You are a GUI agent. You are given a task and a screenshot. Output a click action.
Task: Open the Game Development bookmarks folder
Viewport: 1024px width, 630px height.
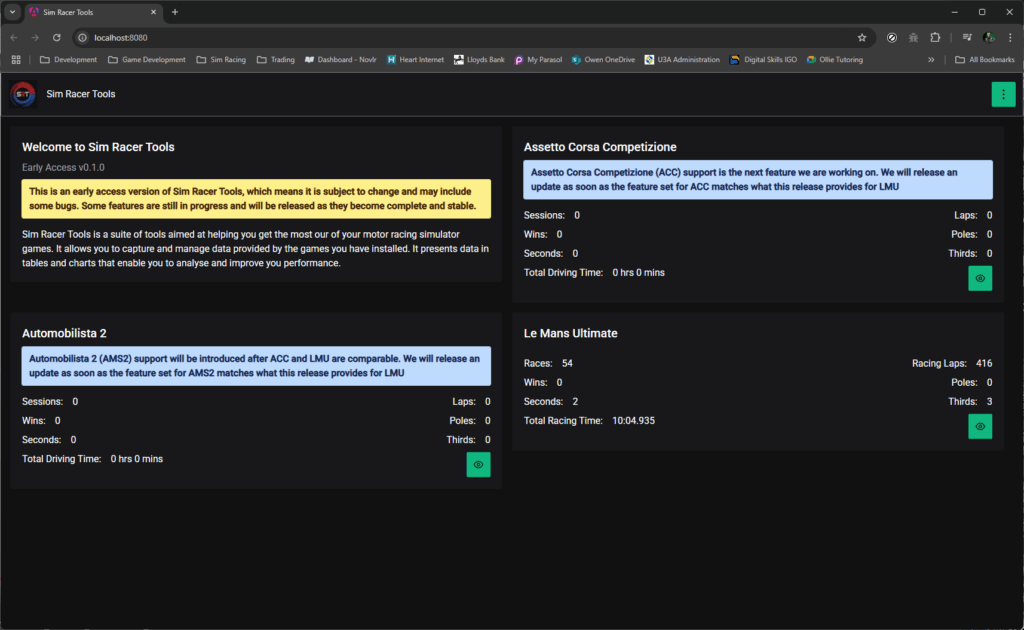(147, 59)
